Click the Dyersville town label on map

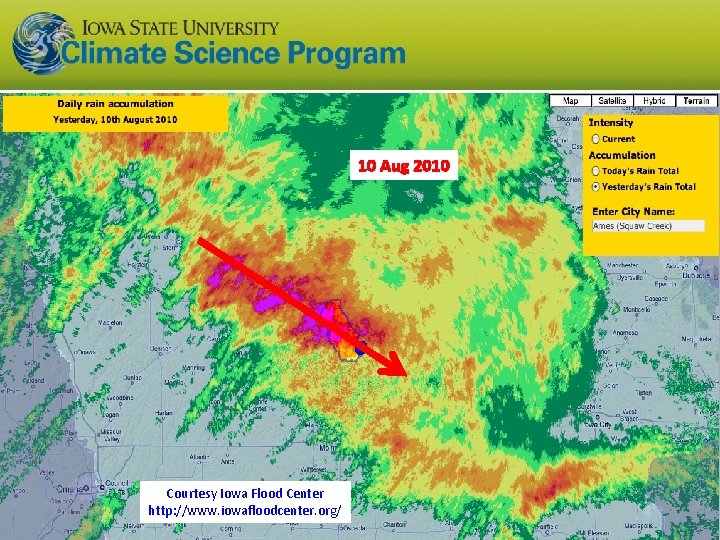(x=629, y=278)
